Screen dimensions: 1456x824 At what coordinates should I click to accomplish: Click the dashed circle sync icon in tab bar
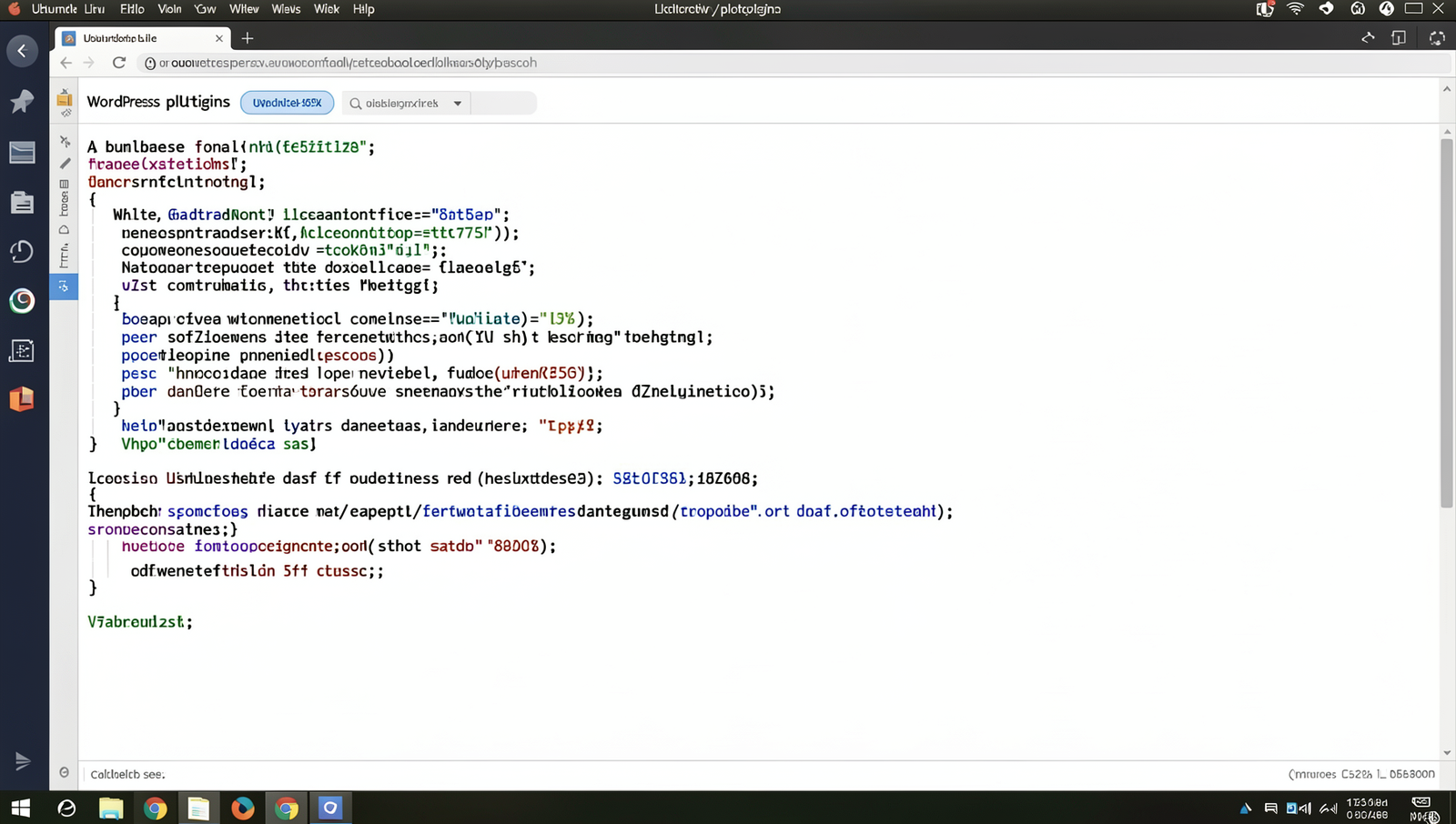pyautogui.click(x=1437, y=37)
